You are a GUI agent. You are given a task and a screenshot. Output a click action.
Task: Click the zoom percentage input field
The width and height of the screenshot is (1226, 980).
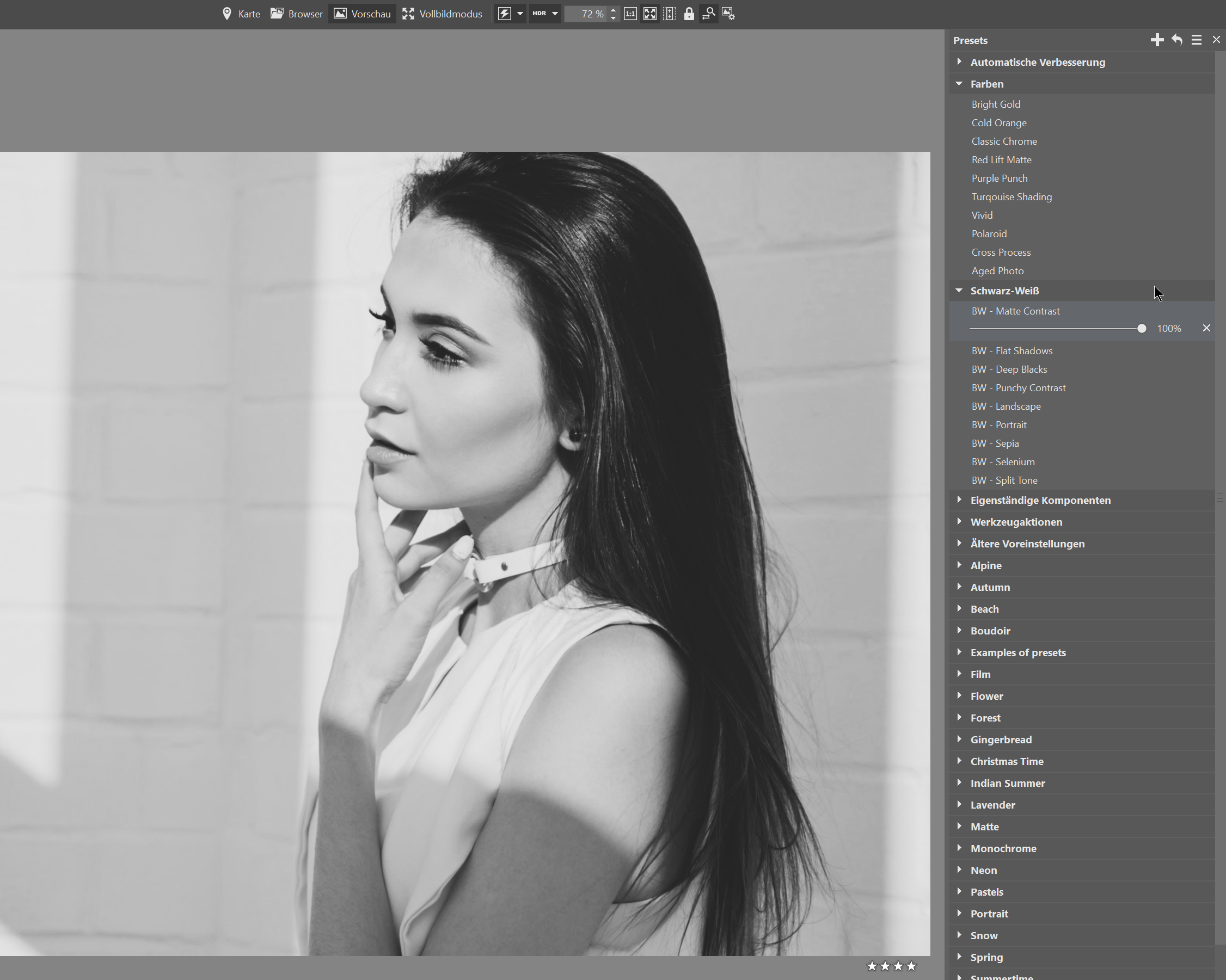(586, 14)
